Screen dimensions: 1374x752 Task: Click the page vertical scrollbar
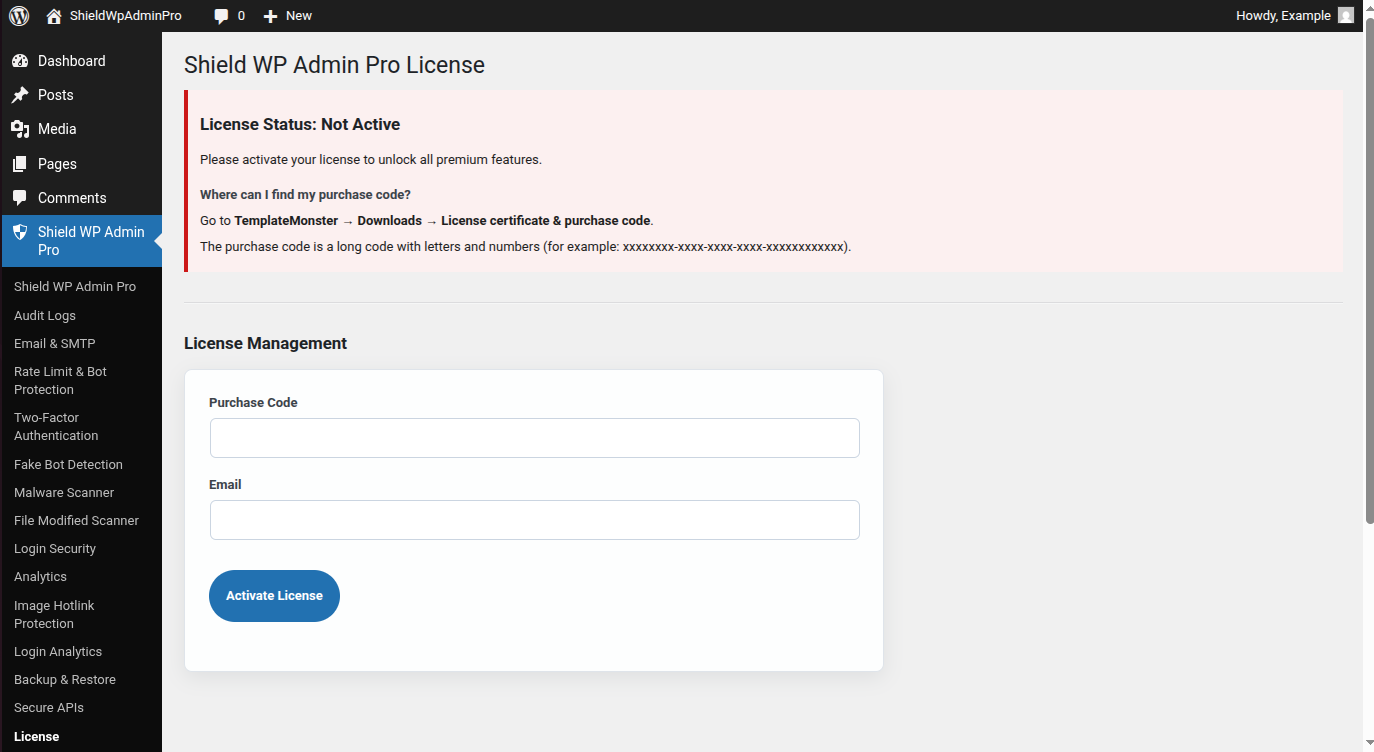point(1369,270)
